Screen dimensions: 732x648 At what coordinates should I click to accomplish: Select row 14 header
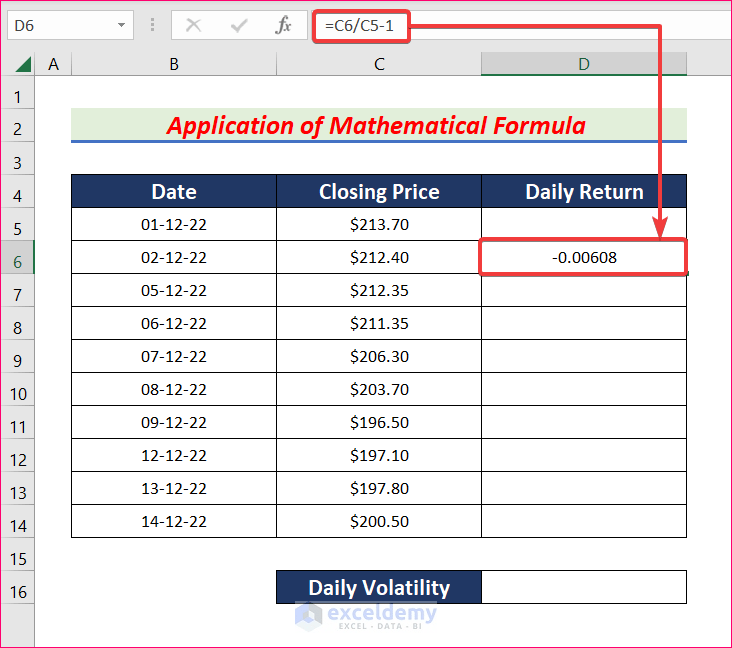(x=18, y=521)
